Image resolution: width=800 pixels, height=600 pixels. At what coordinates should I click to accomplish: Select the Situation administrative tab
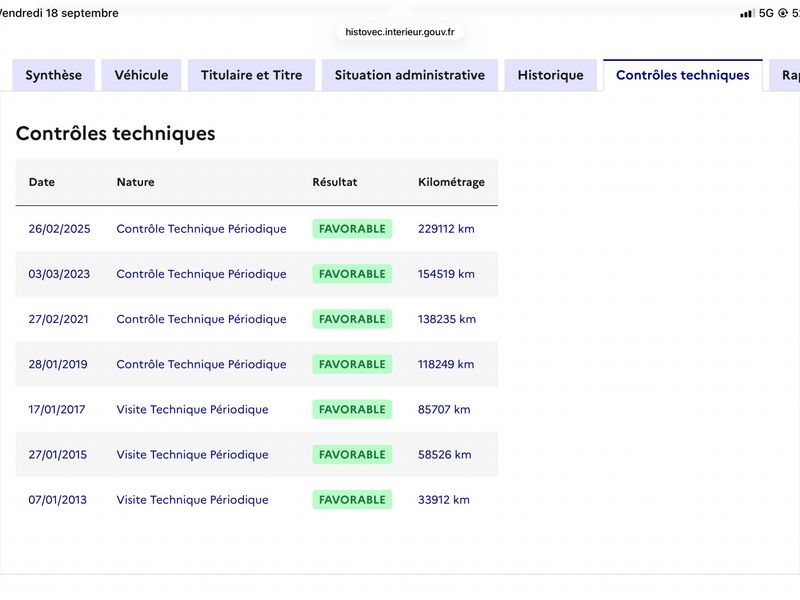point(410,75)
